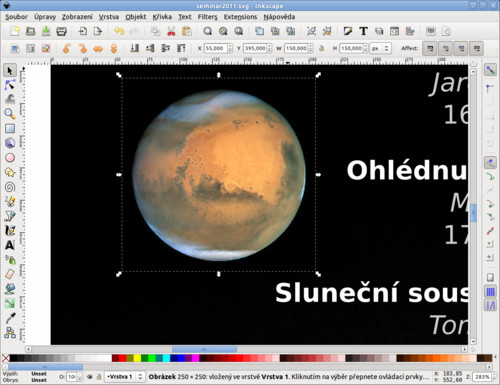Open the Extensions menu

pos(240,17)
